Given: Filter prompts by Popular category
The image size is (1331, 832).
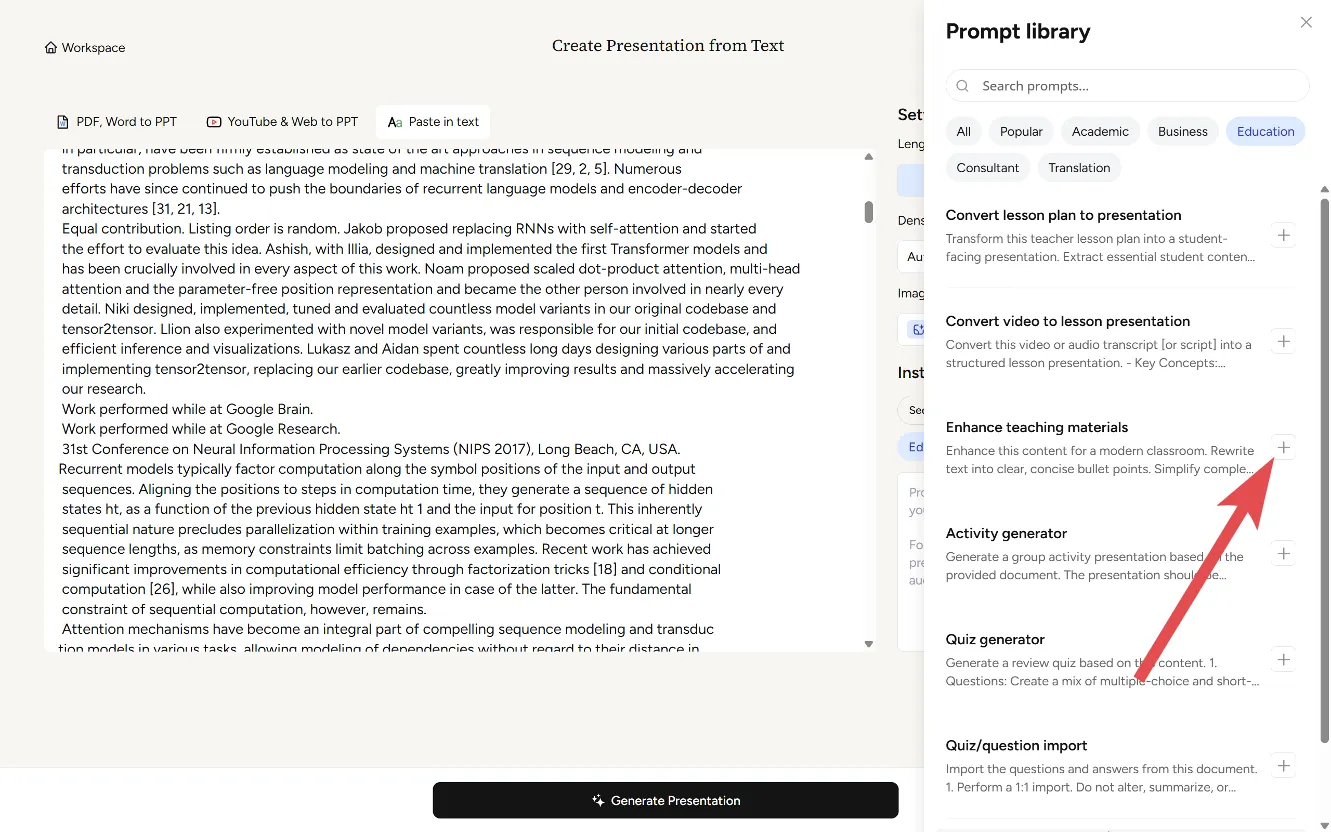Looking at the screenshot, I should tap(1021, 131).
